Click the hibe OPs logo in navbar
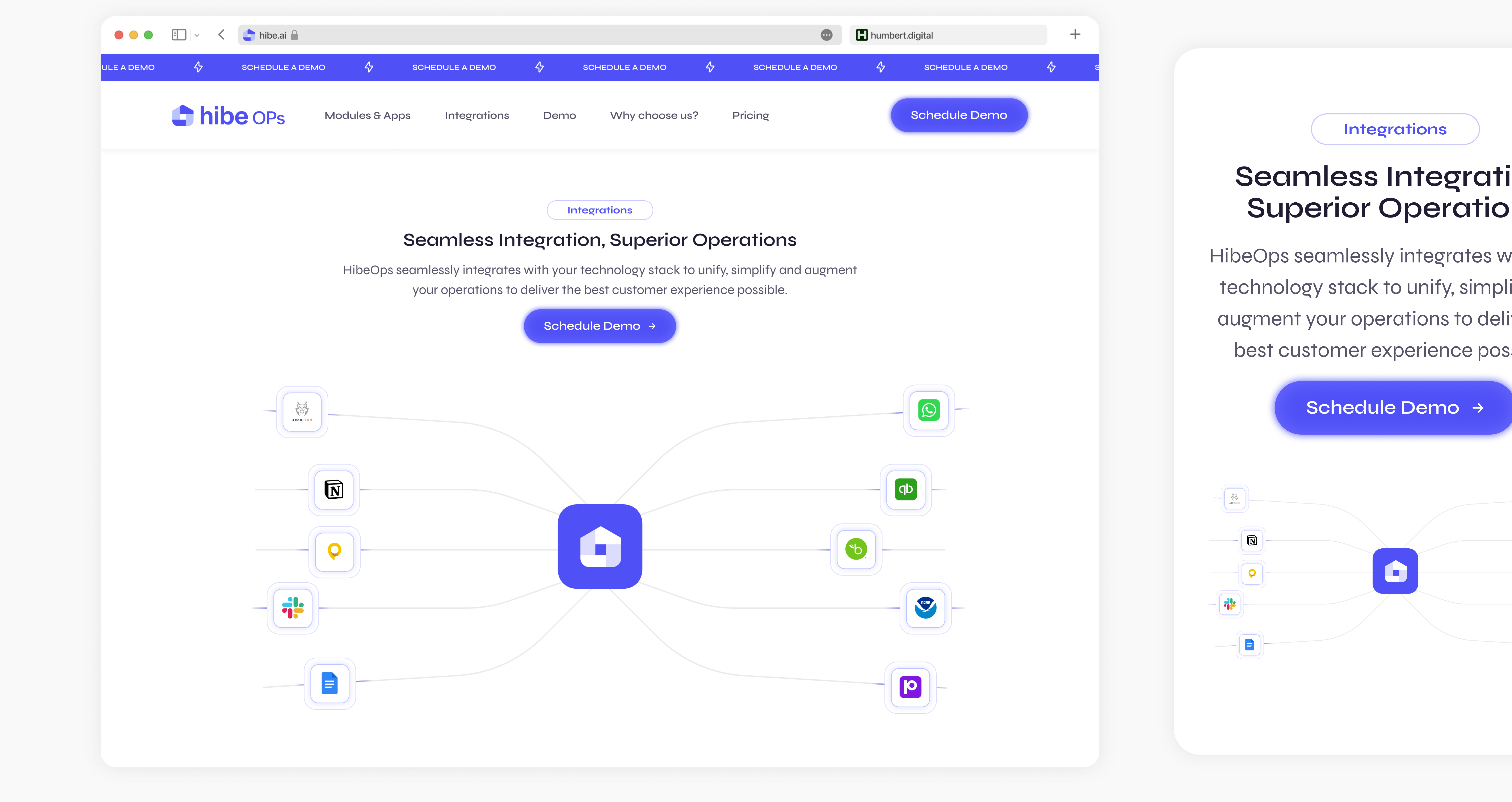The image size is (1512, 802). click(228, 116)
